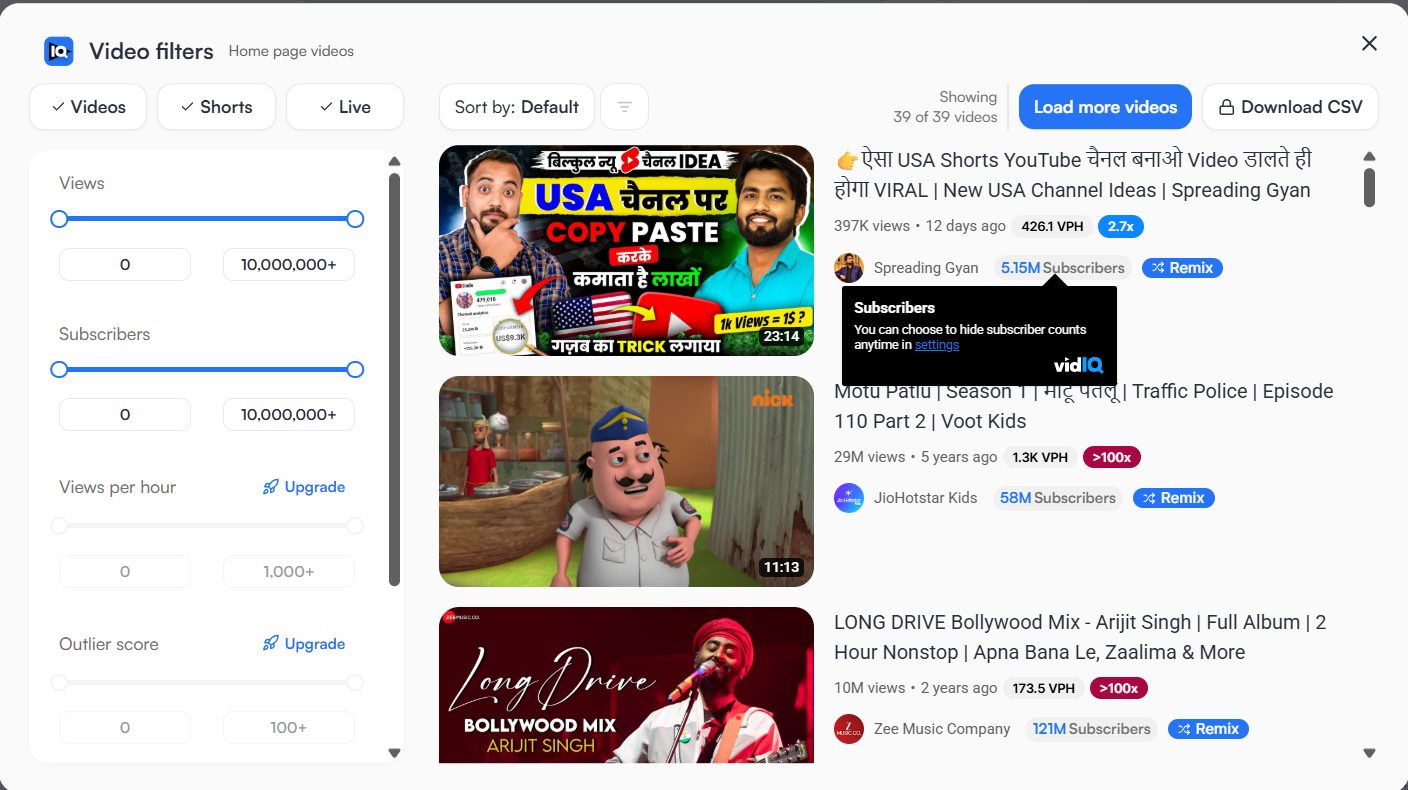Close the Video filters dialog
The height and width of the screenshot is (790, 1408).
click(1369, 43)
